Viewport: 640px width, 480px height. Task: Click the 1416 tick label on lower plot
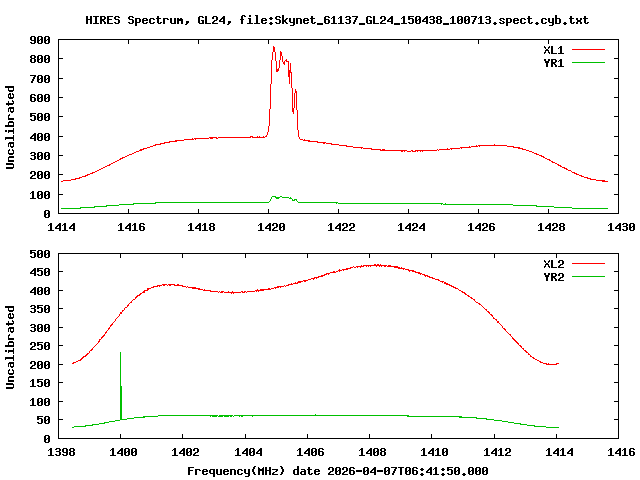click(621, 452)
